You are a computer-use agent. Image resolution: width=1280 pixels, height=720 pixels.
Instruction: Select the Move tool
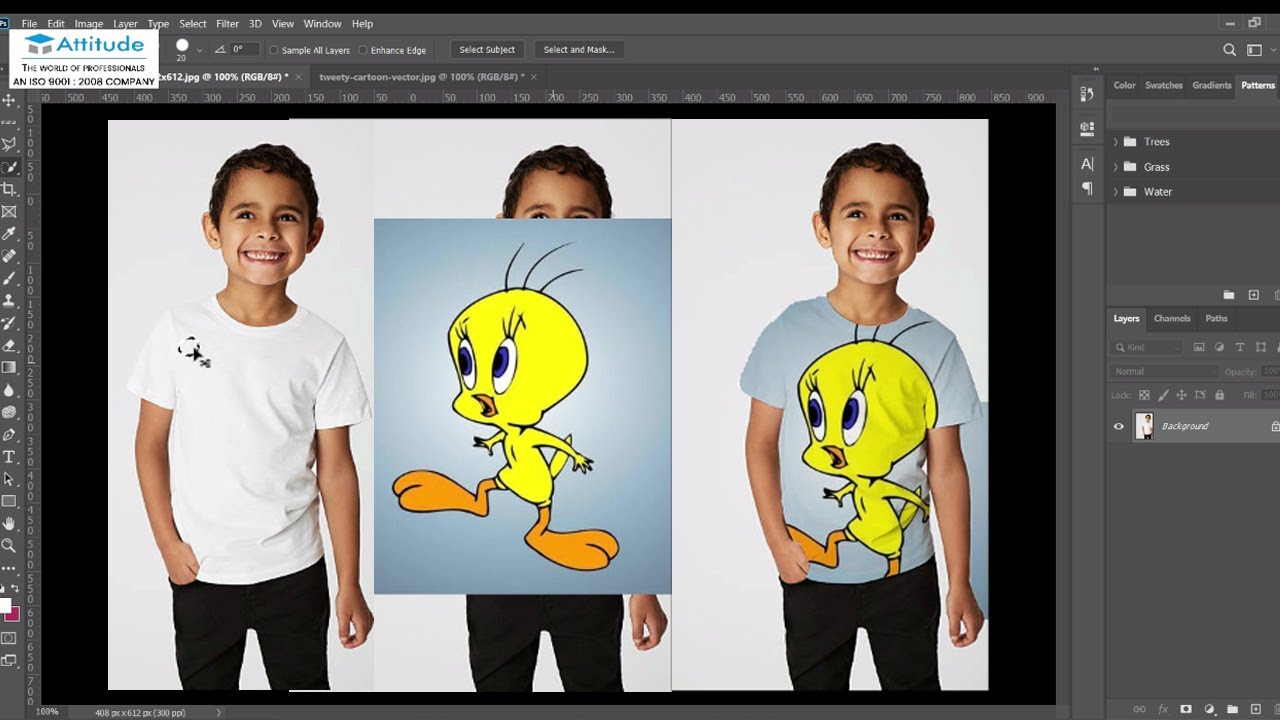9,100
